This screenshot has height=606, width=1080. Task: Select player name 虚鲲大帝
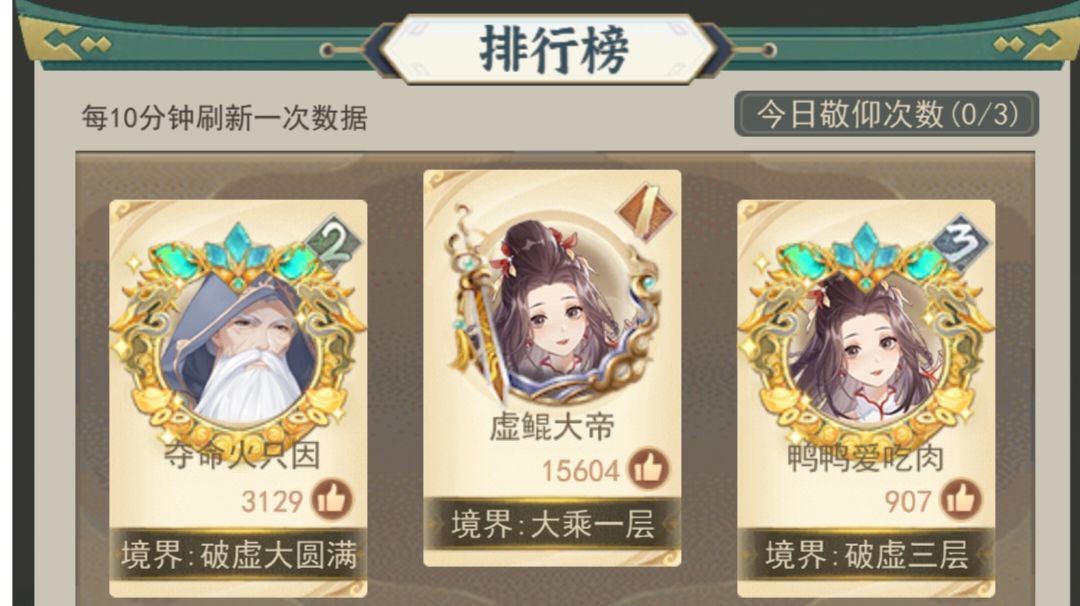[x=552, y=427]
